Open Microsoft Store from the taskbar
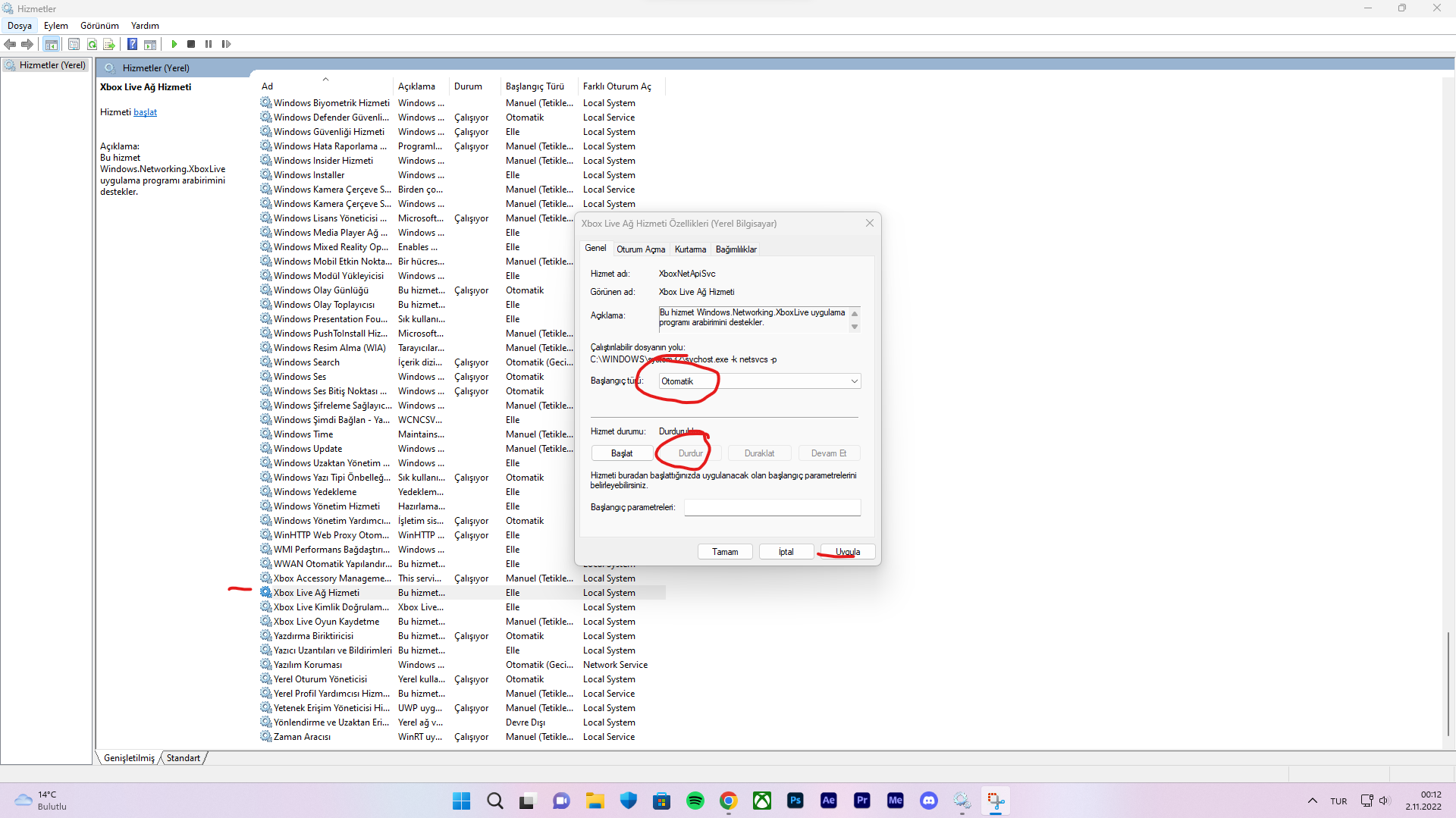Screen dimensions: 1456x818 tap(662, 801)
